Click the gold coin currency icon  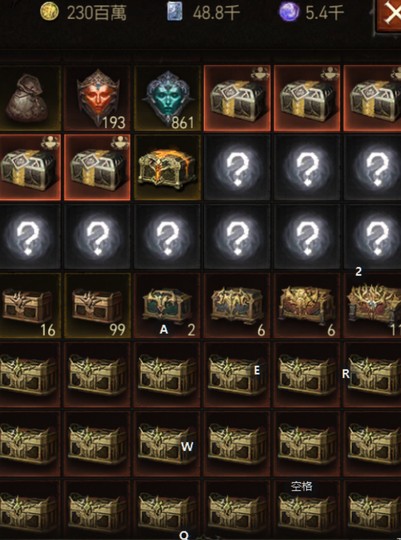(x=49, y=12)
